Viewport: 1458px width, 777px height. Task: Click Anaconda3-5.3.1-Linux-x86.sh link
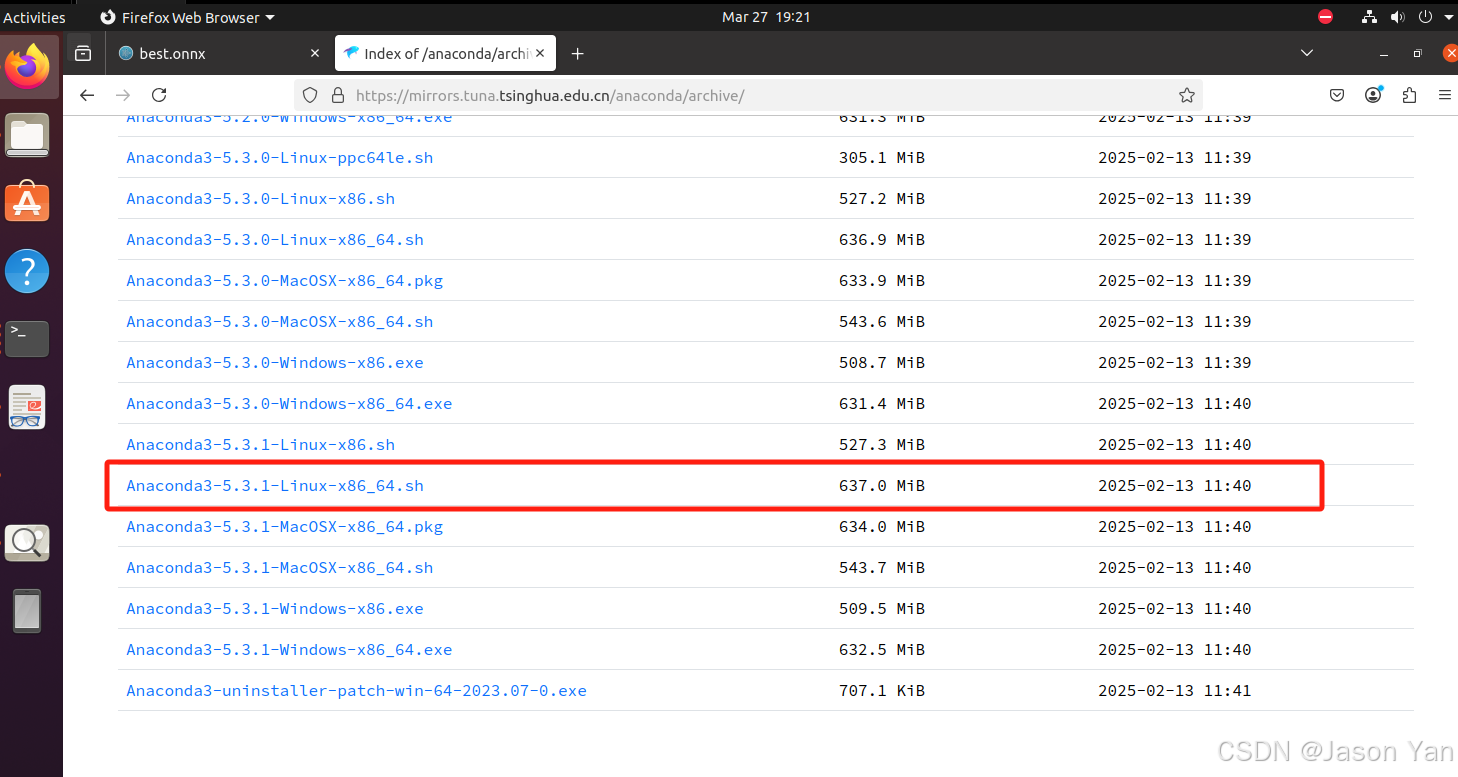click(x=260, y=445)
